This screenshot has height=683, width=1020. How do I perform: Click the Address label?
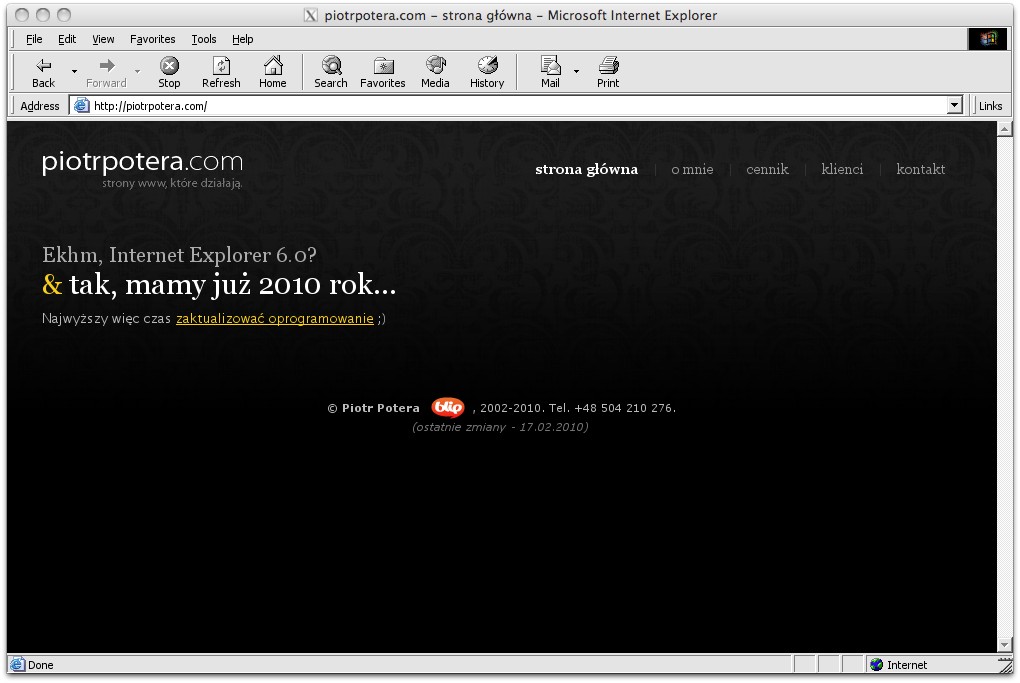point(40,106)
